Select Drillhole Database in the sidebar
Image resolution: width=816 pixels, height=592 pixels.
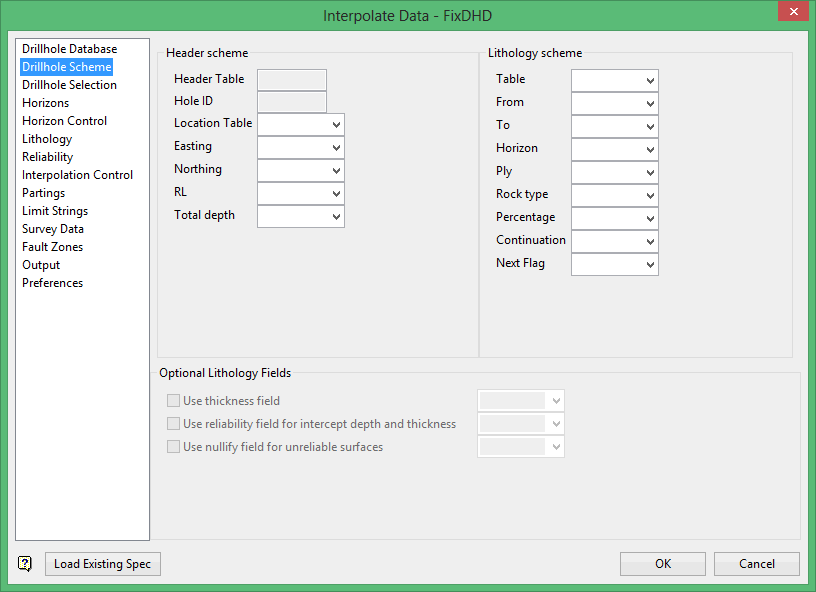click(69, 49)
